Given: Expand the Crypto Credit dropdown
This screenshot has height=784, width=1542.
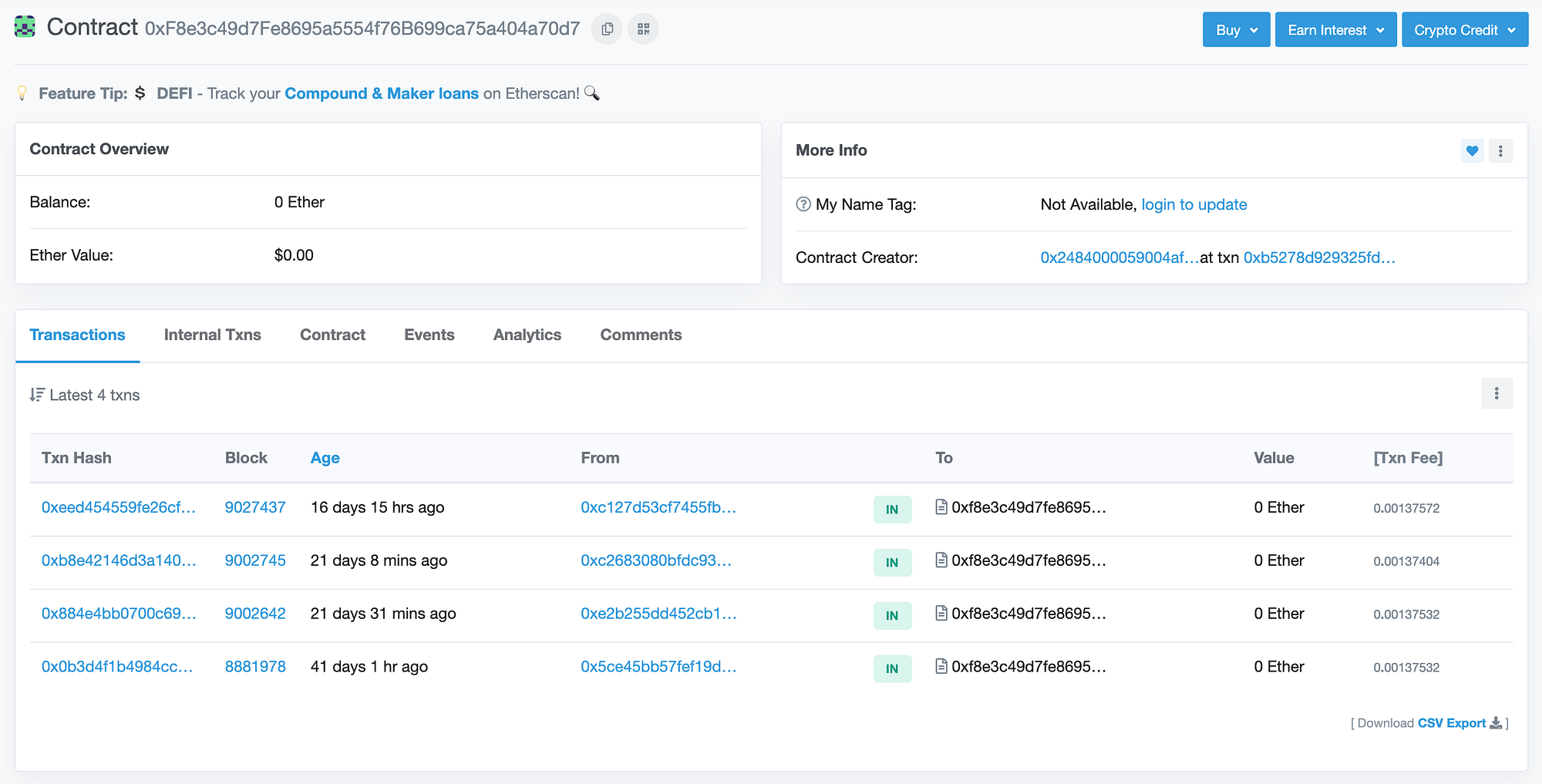Looking at the screenshot, I should click(1464, 30).
